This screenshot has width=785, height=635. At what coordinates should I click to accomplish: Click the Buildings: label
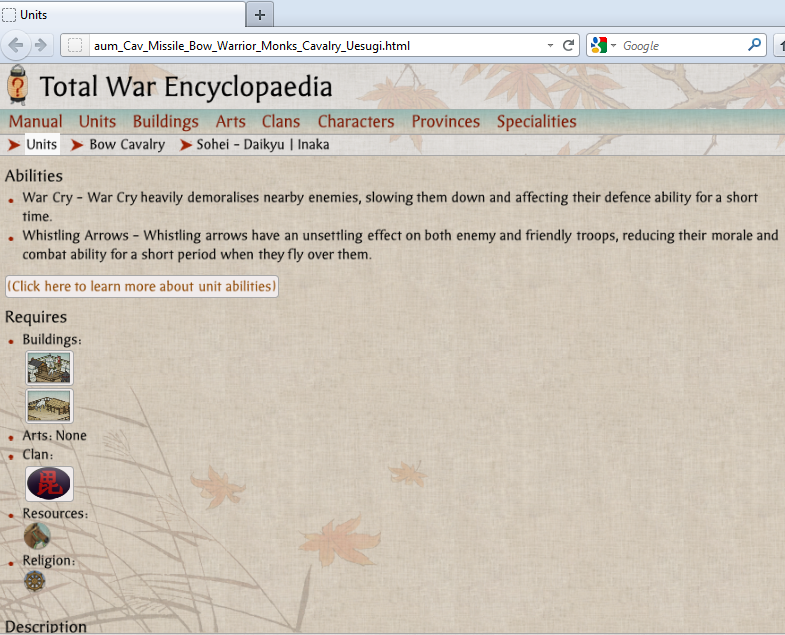pyautogui.click(x=52, y=340)
